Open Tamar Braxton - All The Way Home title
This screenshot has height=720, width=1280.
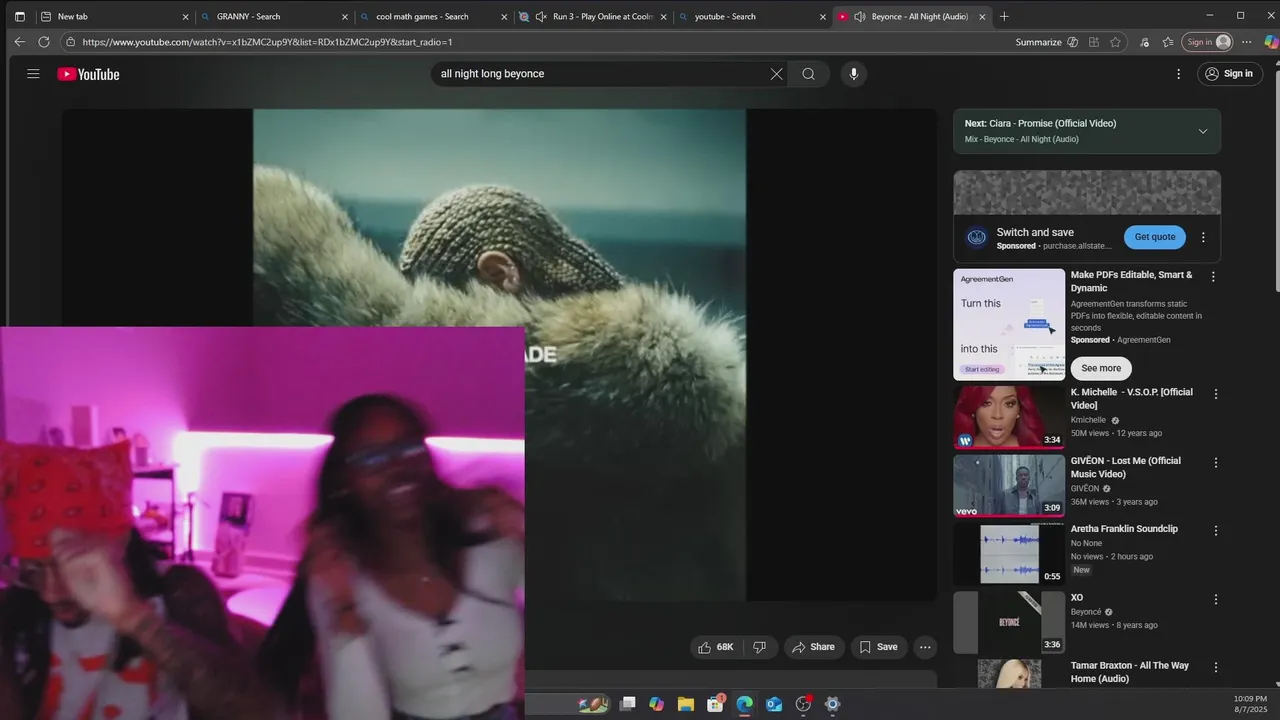click(x=1130, y=672)
